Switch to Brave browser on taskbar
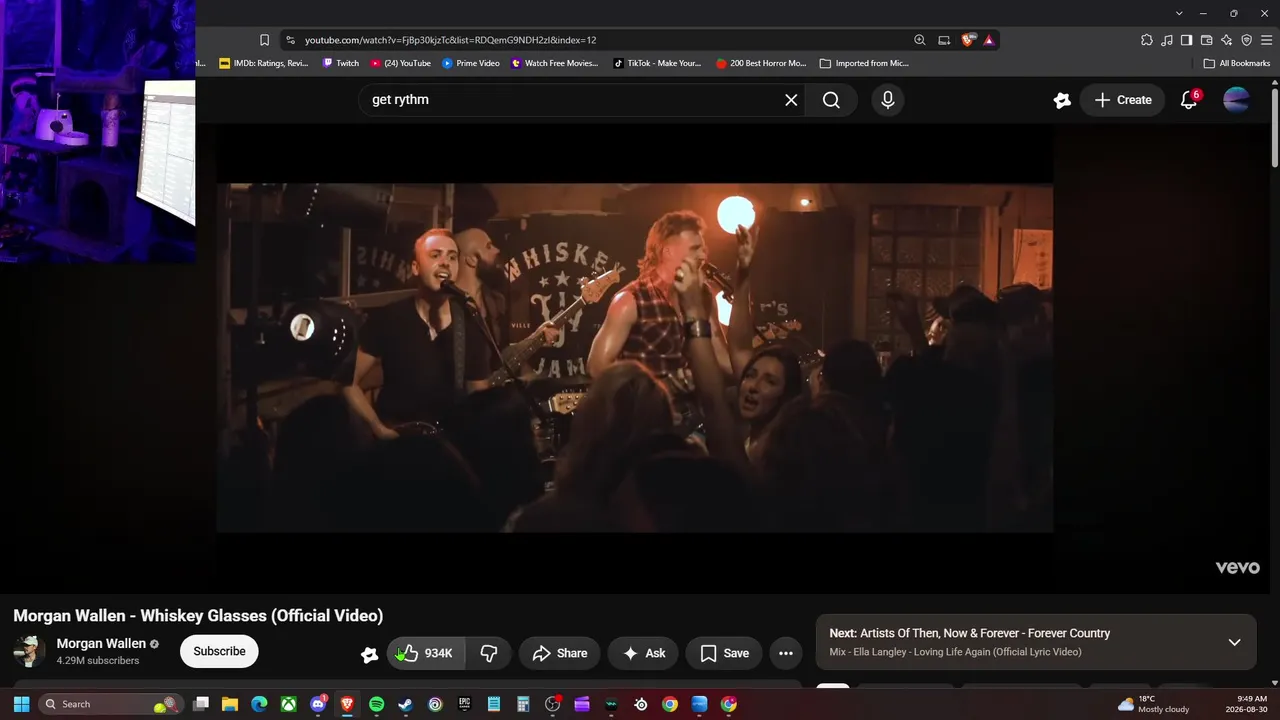The image size is (1280, 720). 347,704
